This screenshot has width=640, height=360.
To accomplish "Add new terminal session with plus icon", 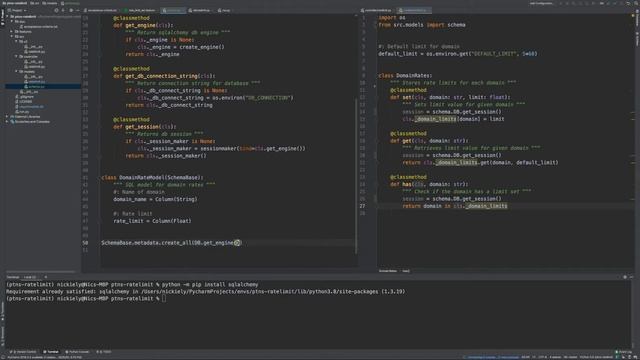I will click(x=46, y=277).
